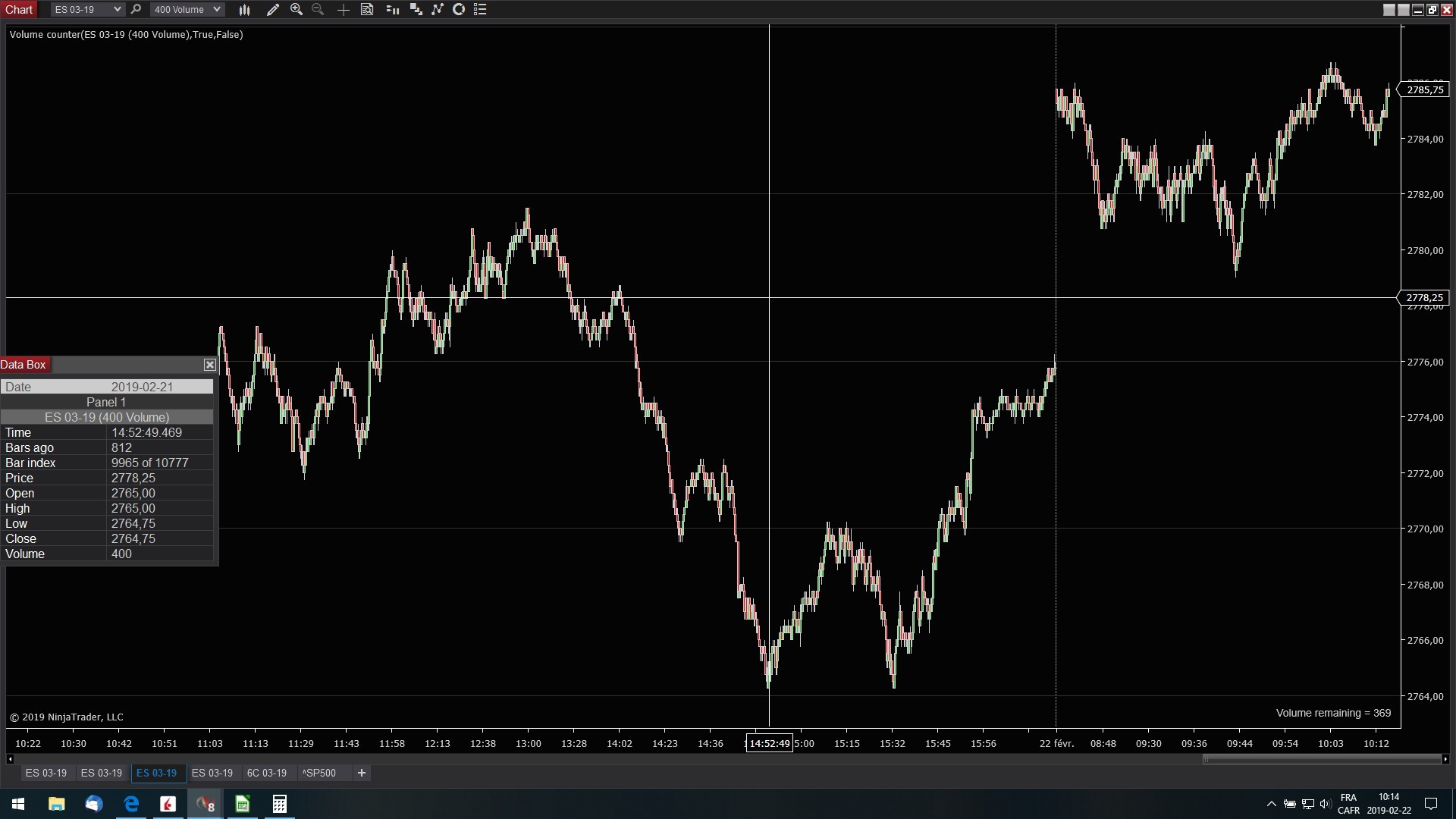
Task: Open the calculator in Windows taskbar
Action: (x=280, y=804)
